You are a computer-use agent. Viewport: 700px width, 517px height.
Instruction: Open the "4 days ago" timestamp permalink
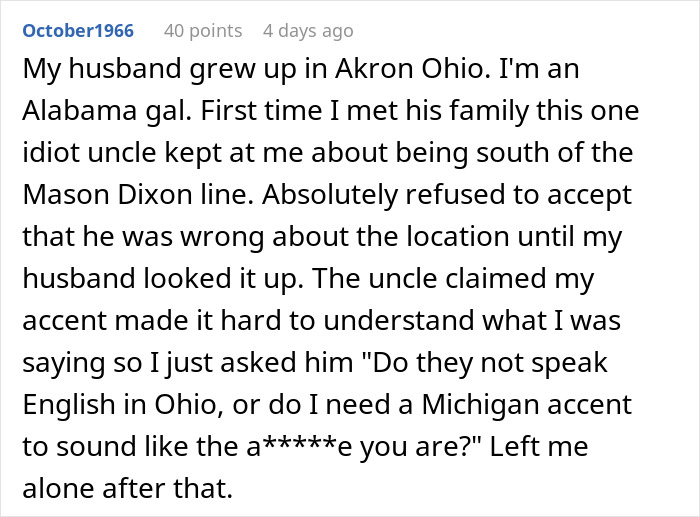pyautogui.click(x=308, y=31)
